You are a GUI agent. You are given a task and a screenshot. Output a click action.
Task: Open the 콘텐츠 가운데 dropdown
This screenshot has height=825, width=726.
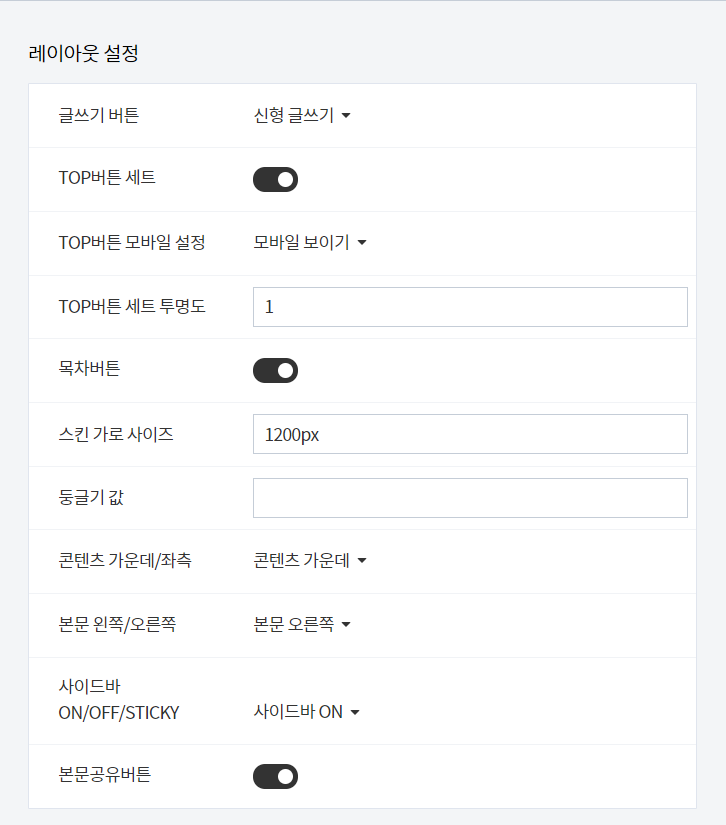click(310, 560)
